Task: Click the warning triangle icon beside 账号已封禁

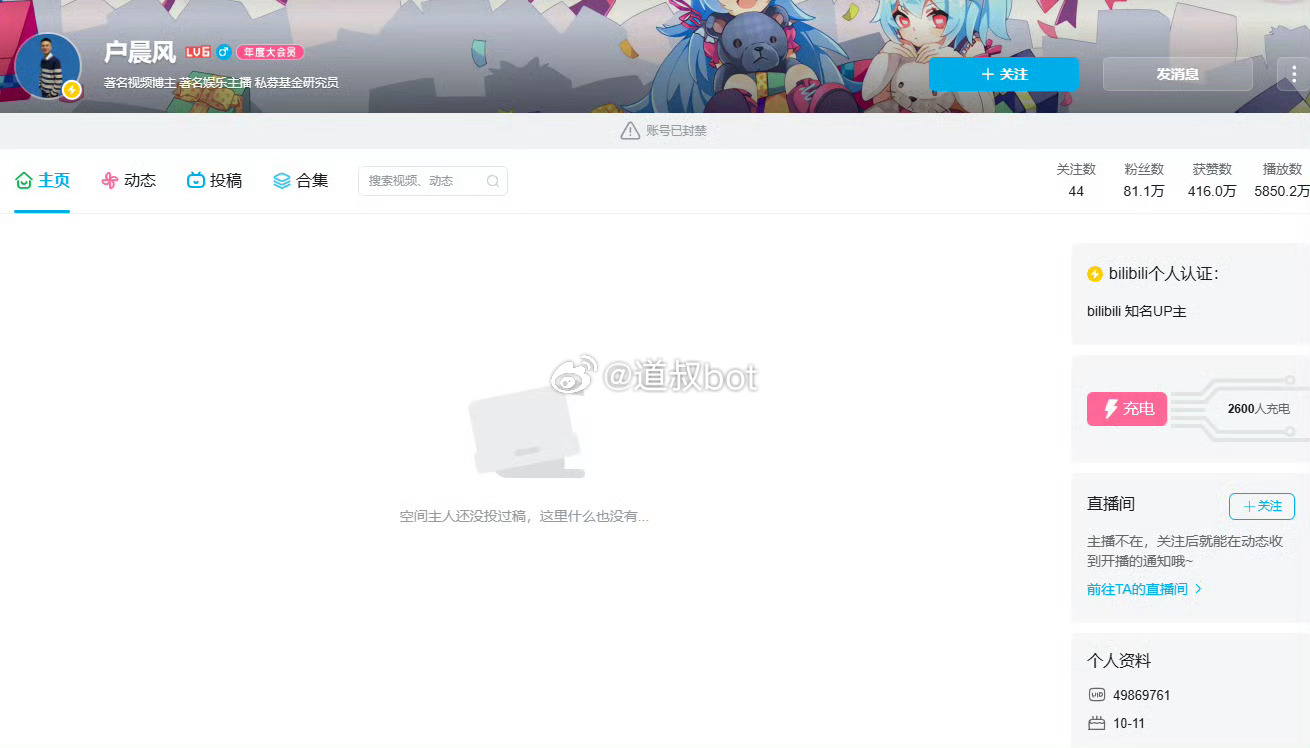Action: (x=630, y=131)
